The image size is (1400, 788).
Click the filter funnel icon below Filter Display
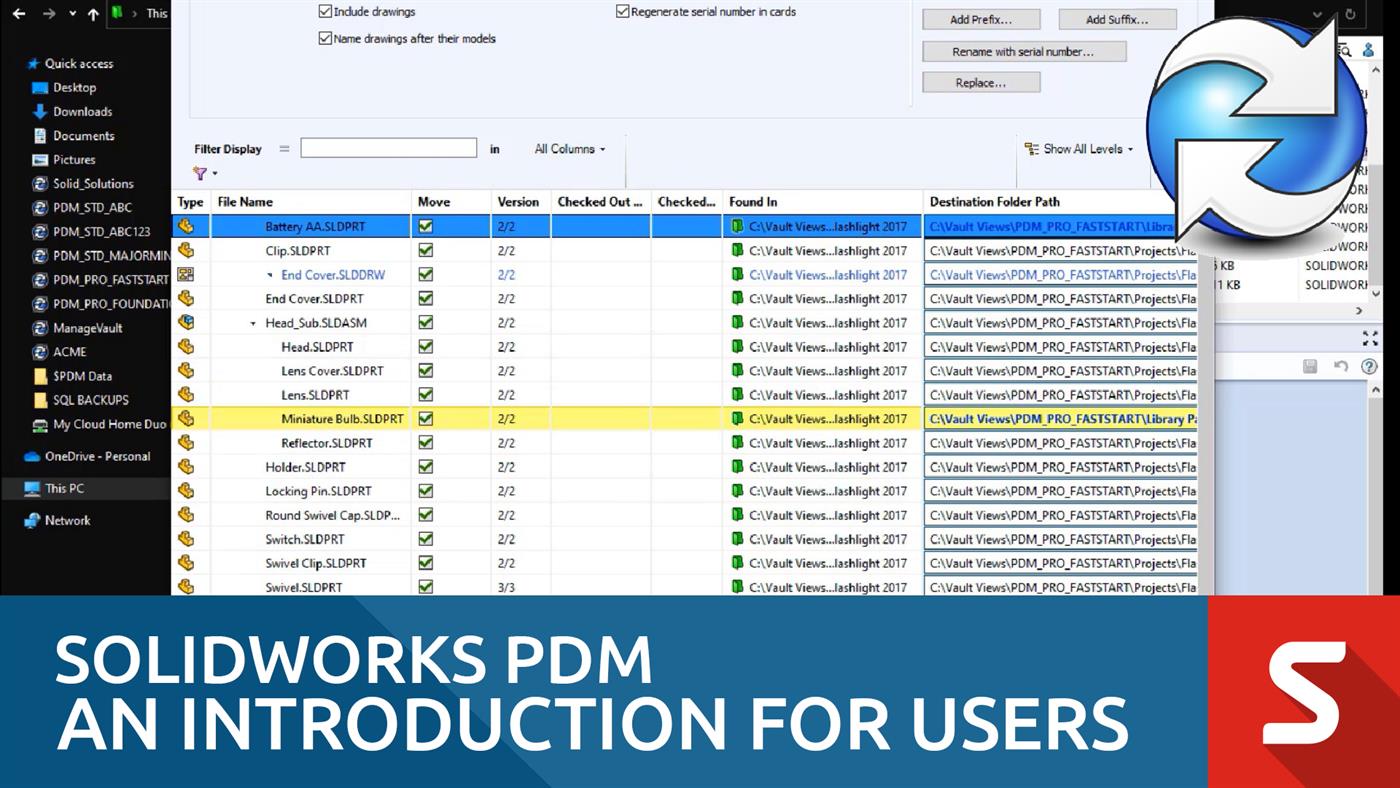click(x=200, y=173)
